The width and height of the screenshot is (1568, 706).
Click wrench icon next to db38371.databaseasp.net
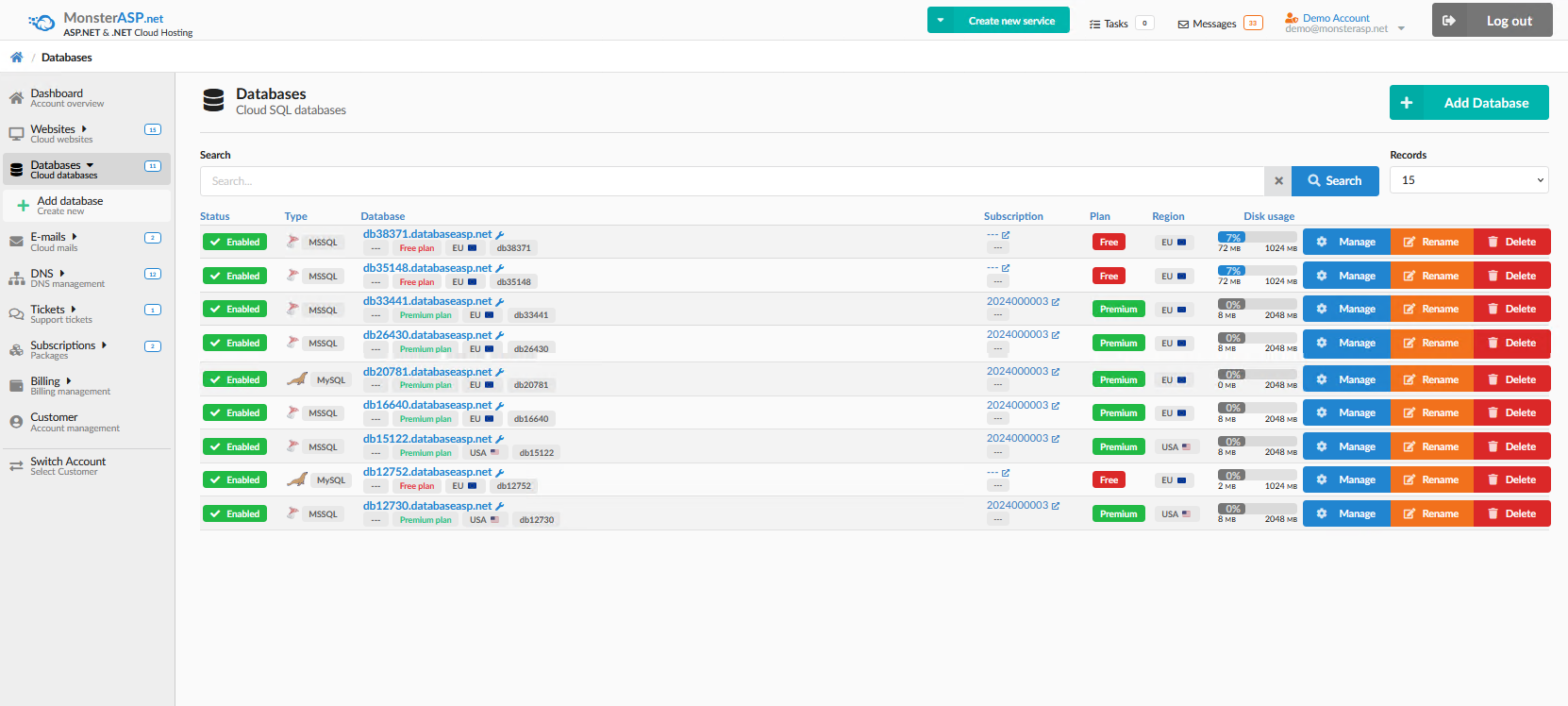[500, 235]
